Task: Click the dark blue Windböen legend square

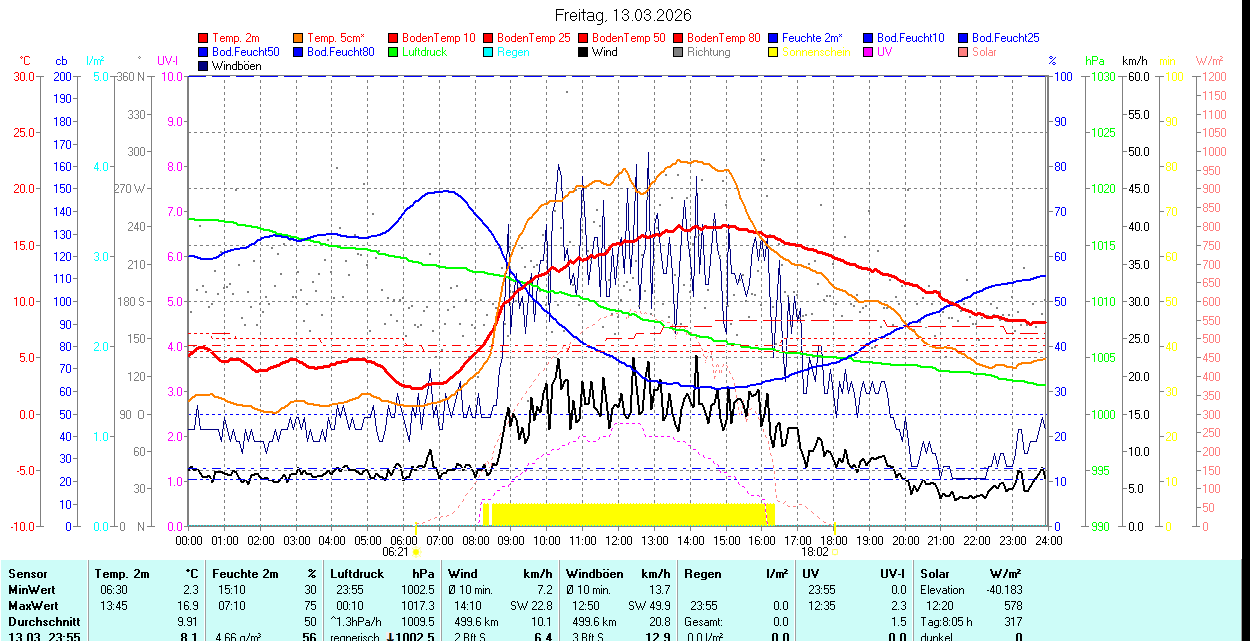Action: (x=204, y=66)
